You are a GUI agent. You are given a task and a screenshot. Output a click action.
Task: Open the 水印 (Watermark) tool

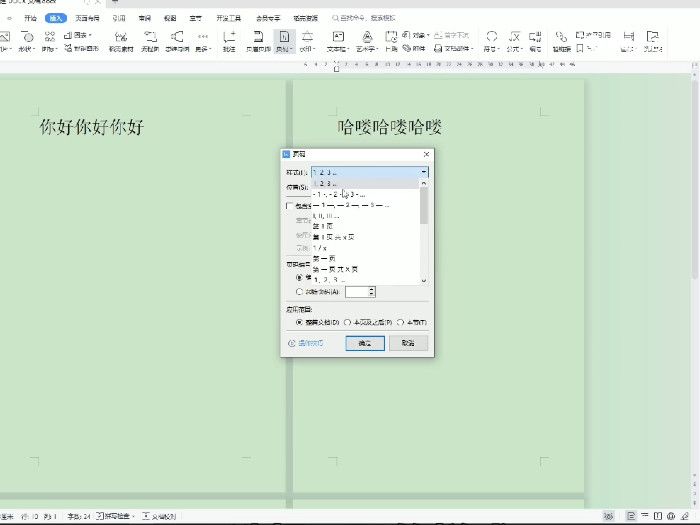click(307, 41)
